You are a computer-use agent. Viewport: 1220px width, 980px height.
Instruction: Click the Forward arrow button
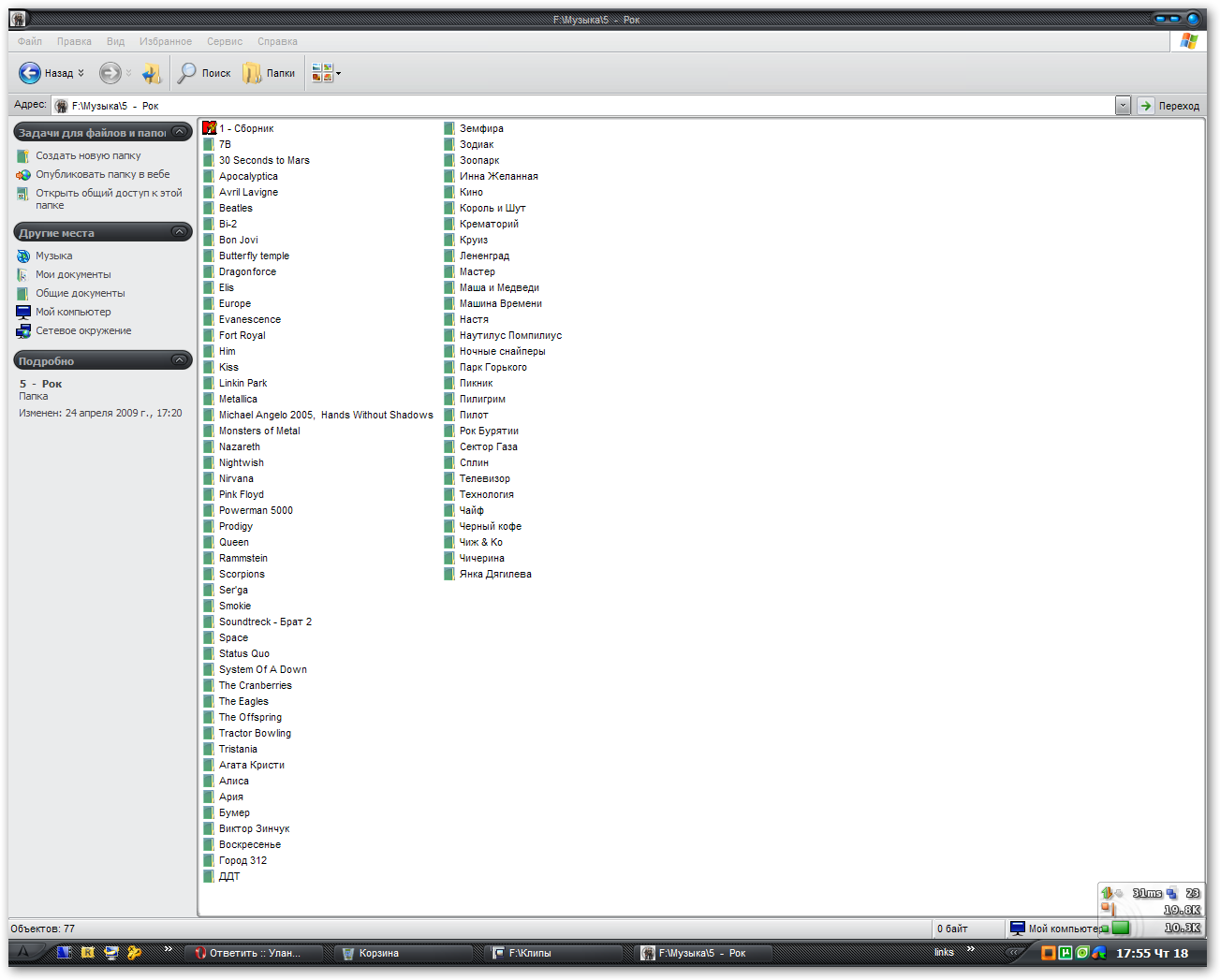click(x=110, y=73)
